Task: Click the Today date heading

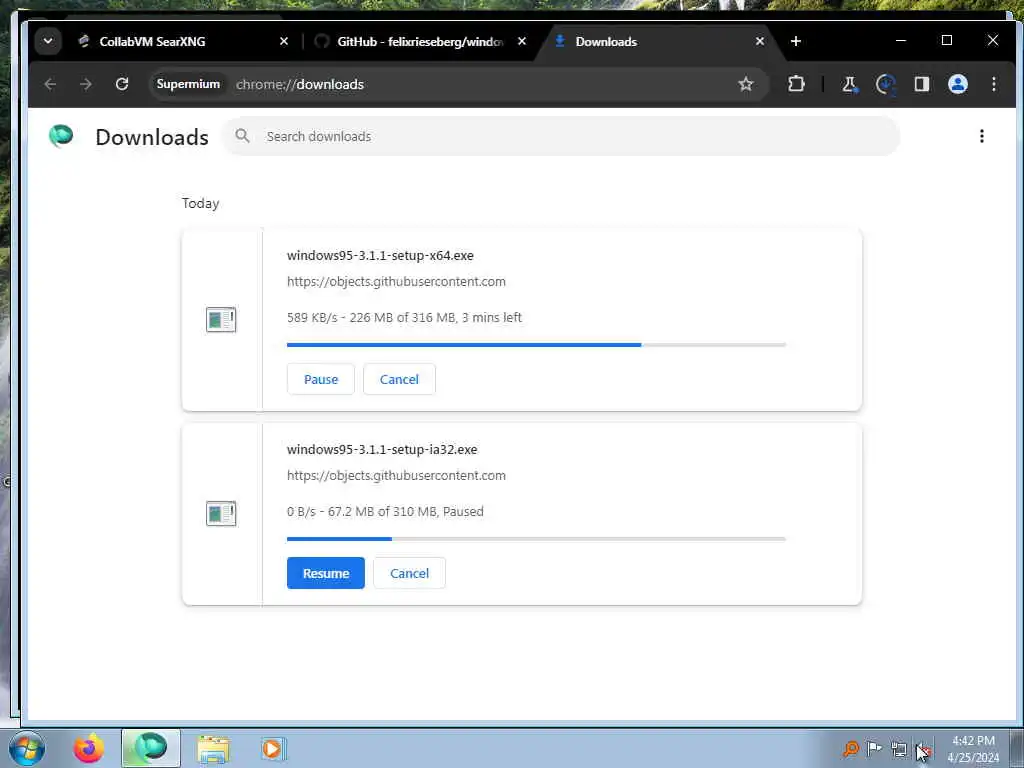Action: tap(200, 203)
